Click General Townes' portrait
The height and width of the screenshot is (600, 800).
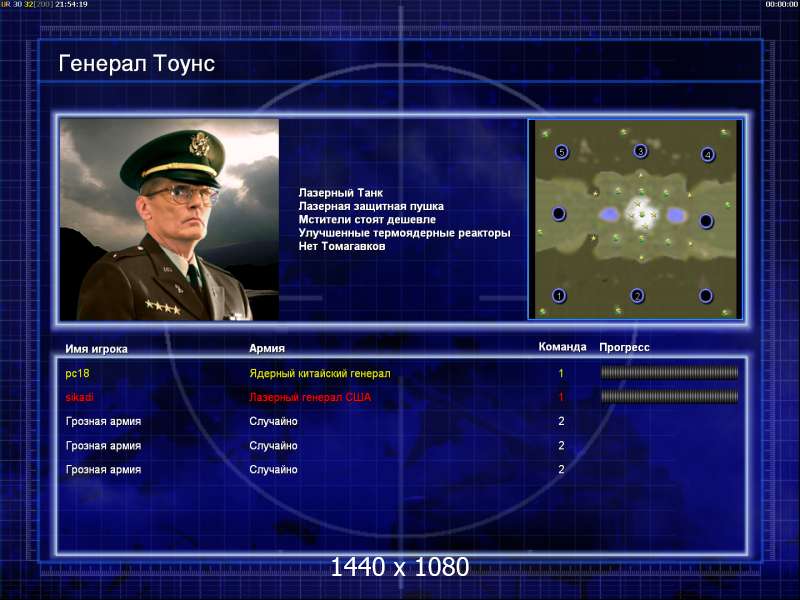[x=169, y=219]
